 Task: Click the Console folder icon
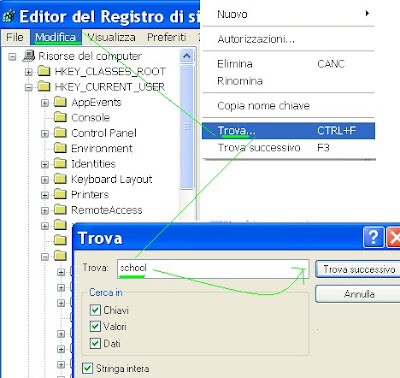(60, 117)
